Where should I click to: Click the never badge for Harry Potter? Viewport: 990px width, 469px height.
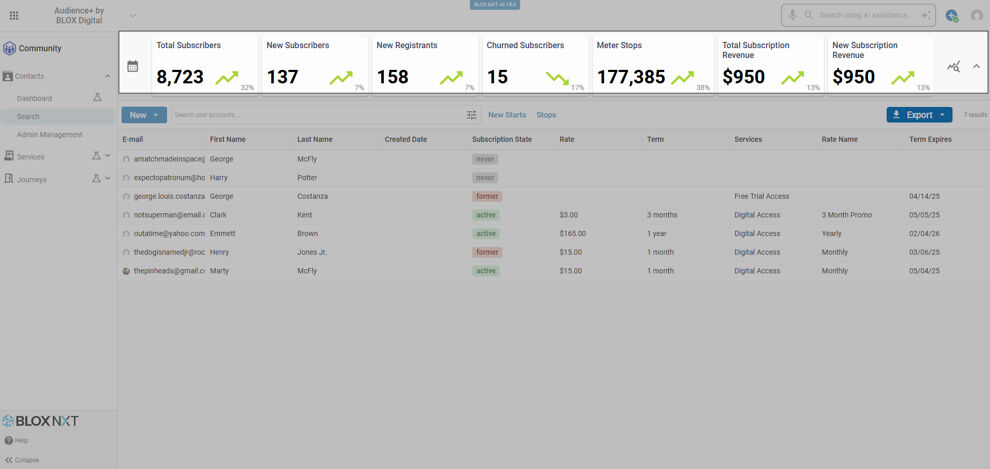(485, 178)
